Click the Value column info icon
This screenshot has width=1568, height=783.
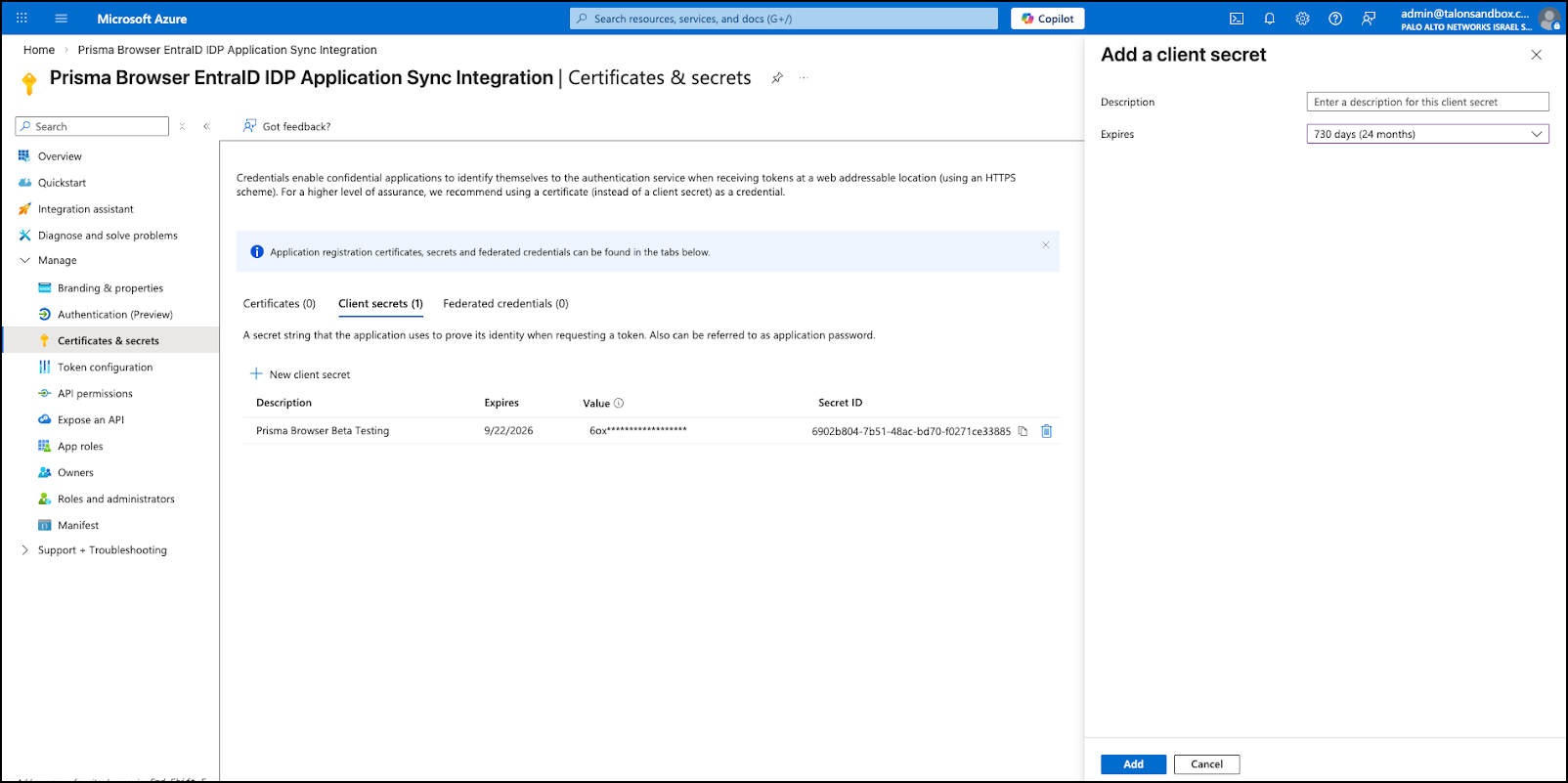619,403
